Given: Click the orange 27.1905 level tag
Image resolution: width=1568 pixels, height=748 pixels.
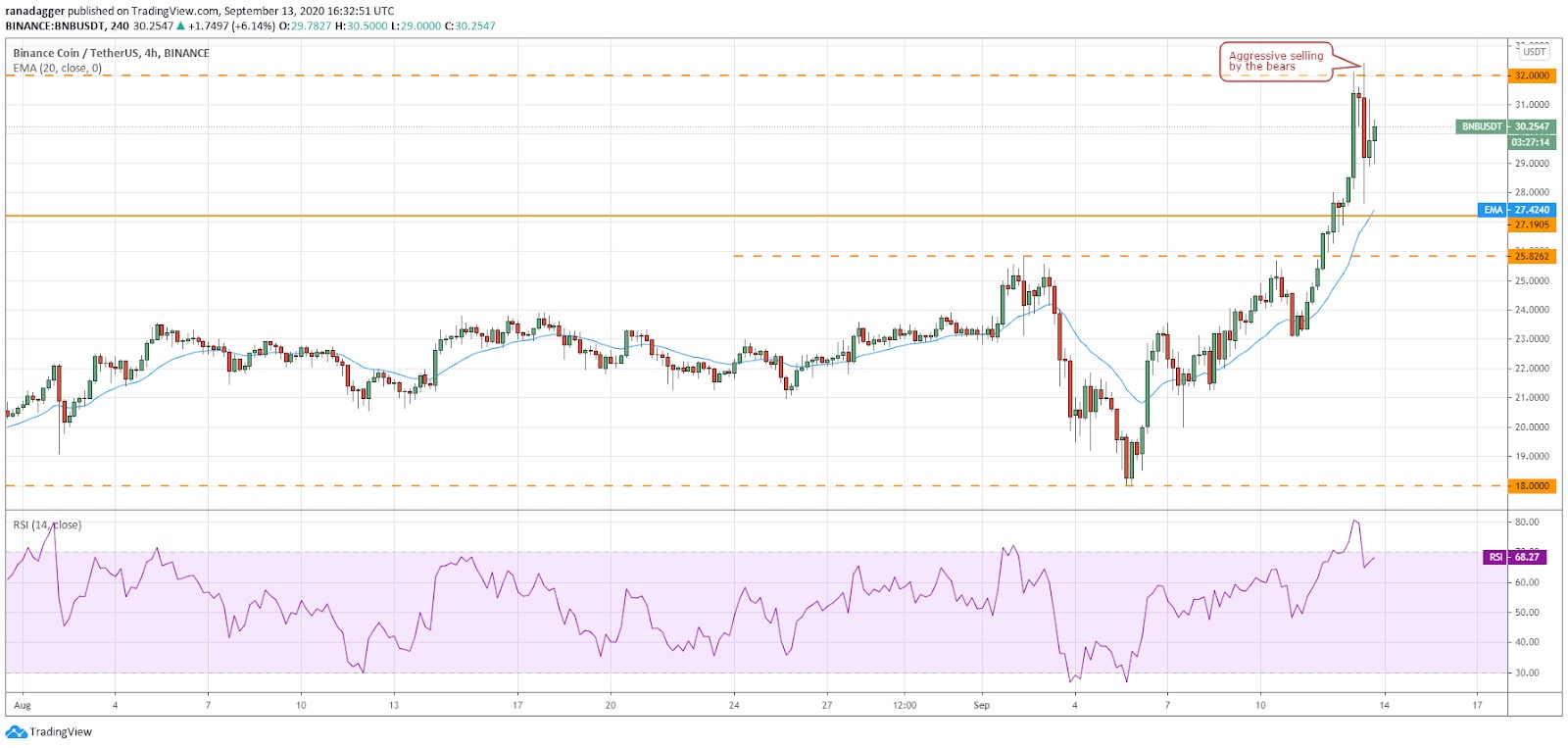Looking at the screenshot, I should [x=1532, y=224].
